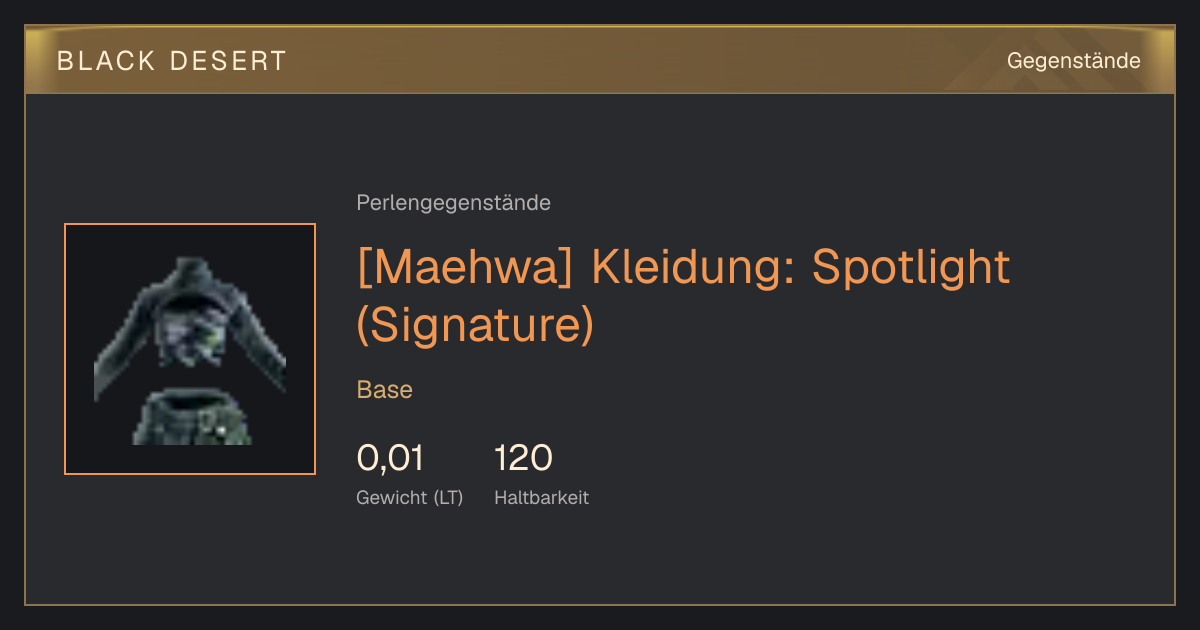Click the durability value 120
The width and height of the screenshot is (1200, 630).
[523, 458]
